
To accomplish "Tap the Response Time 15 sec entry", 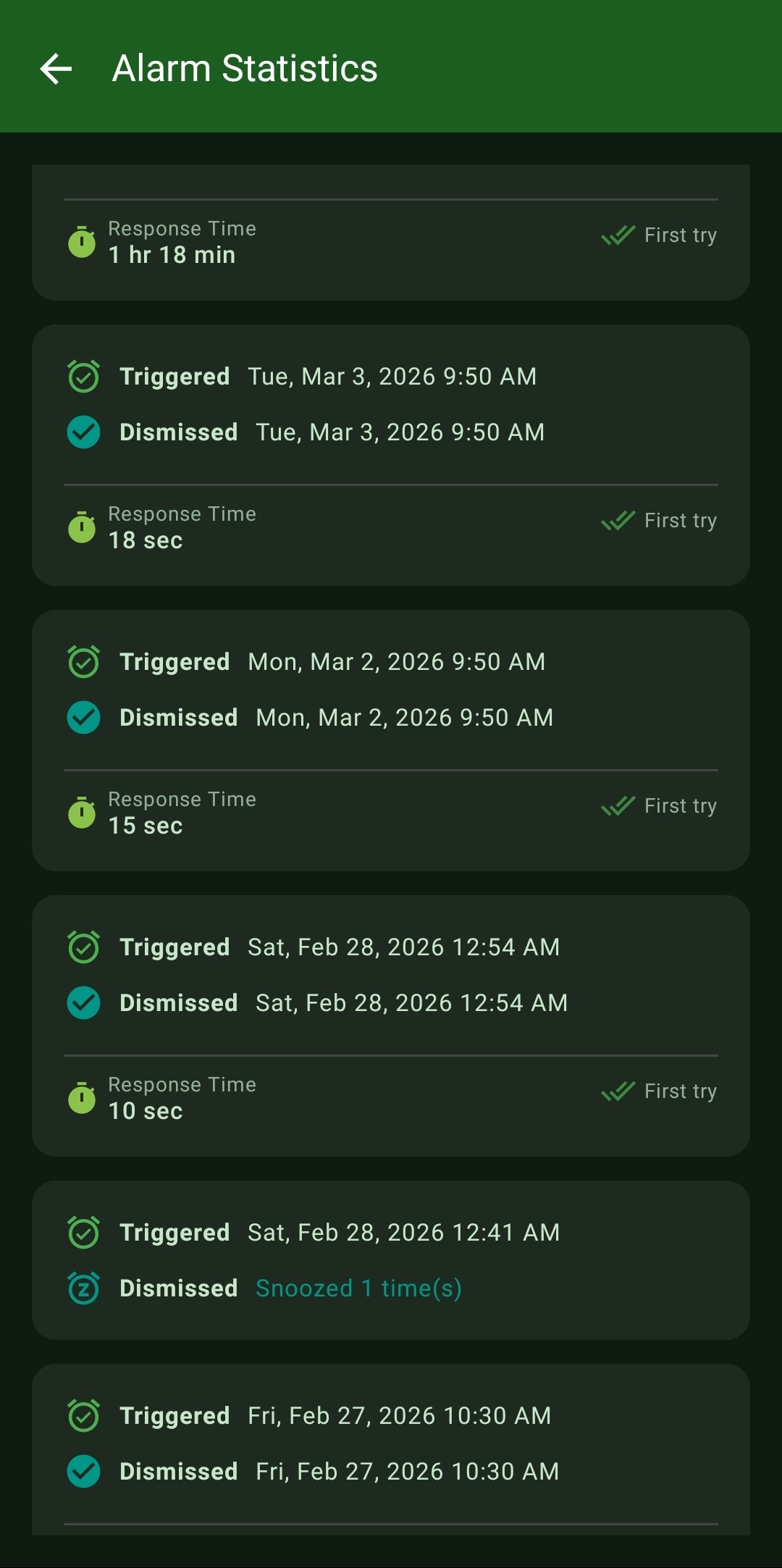I will pyautogui.click(x=182, y=813).
